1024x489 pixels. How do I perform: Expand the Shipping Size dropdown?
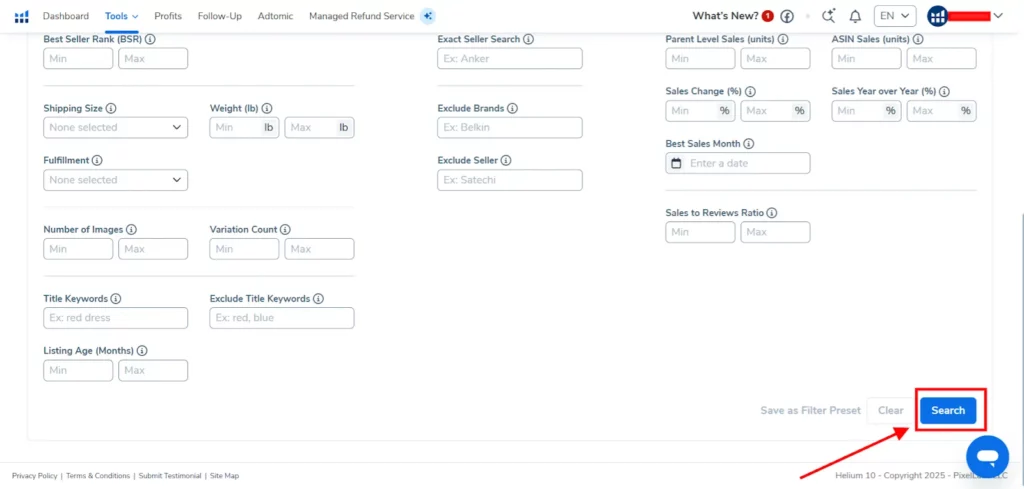(x=116, y=127)
